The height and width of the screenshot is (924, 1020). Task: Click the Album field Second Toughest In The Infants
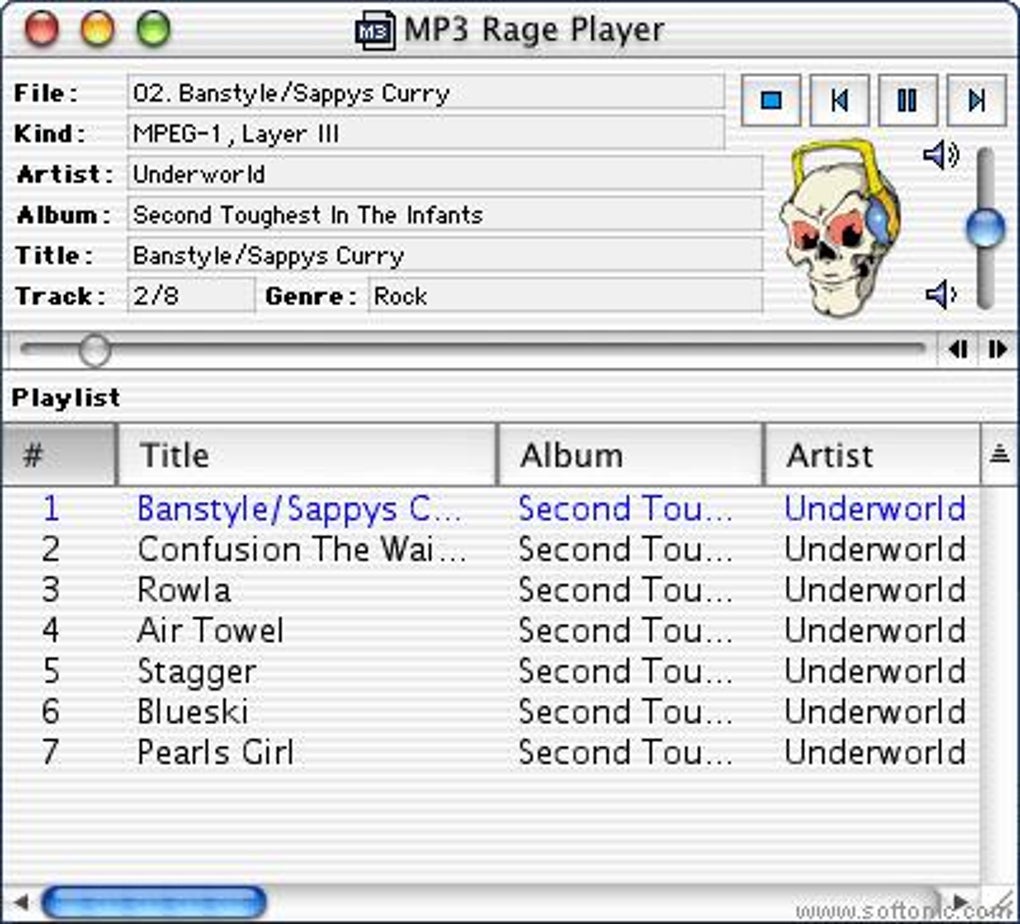click(x=445, y=215)
